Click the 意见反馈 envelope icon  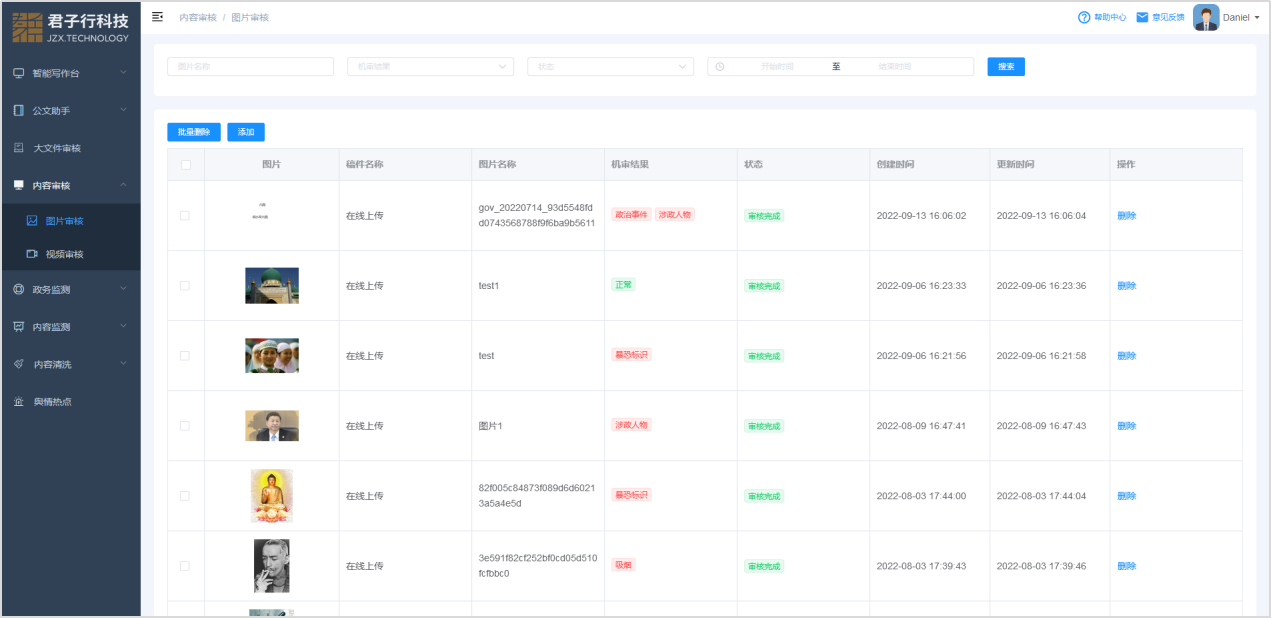pos(1142,17)
